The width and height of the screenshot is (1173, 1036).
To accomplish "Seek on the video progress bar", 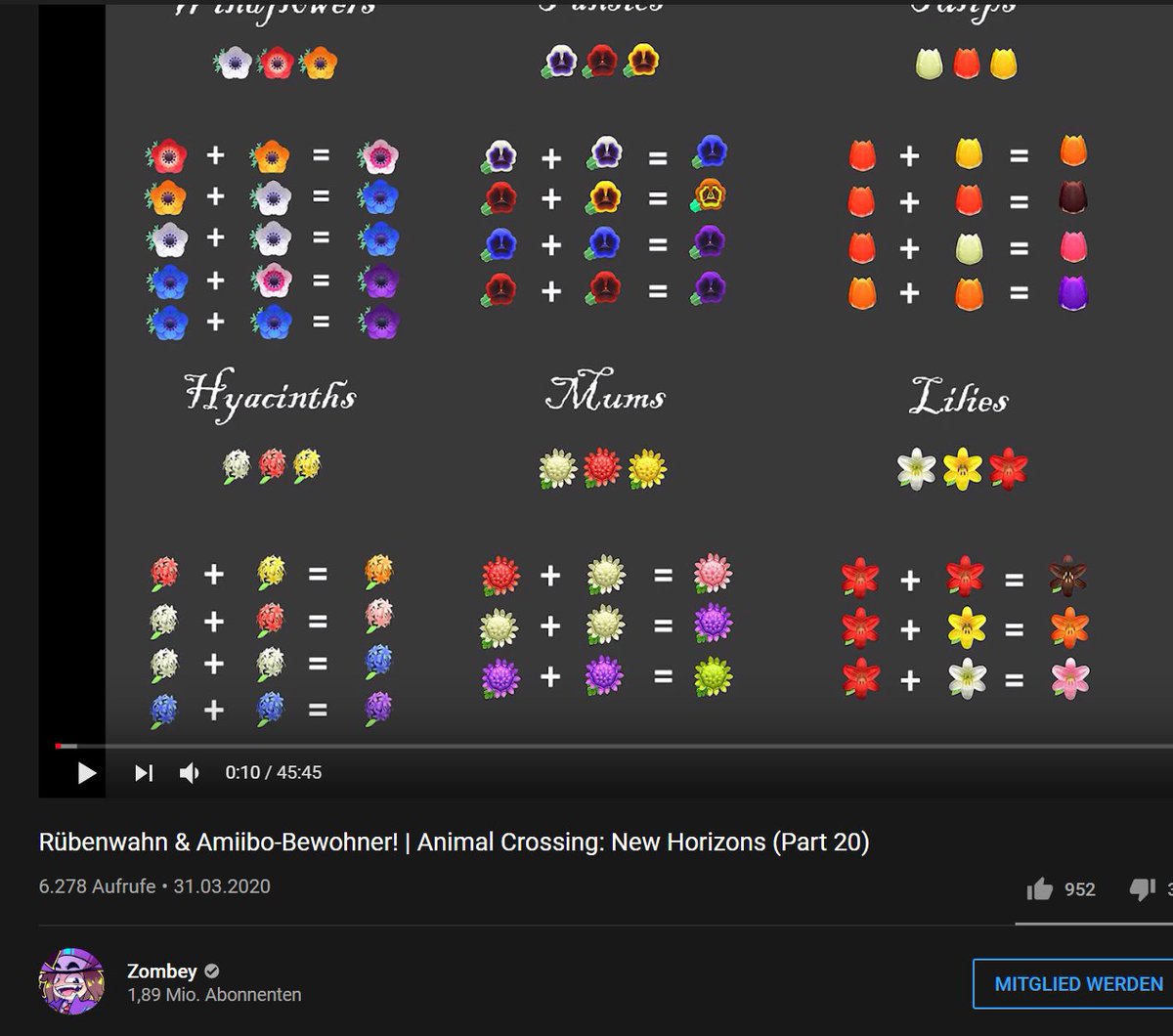I will click(614, 746).
